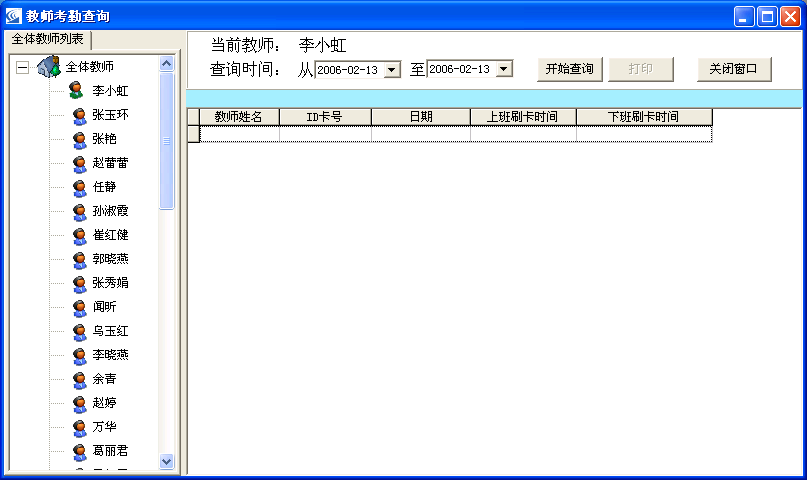Click the house icon beside 全体教师
Screen dimensions: 807x480
pyautogui.click(x=49, y=67)
